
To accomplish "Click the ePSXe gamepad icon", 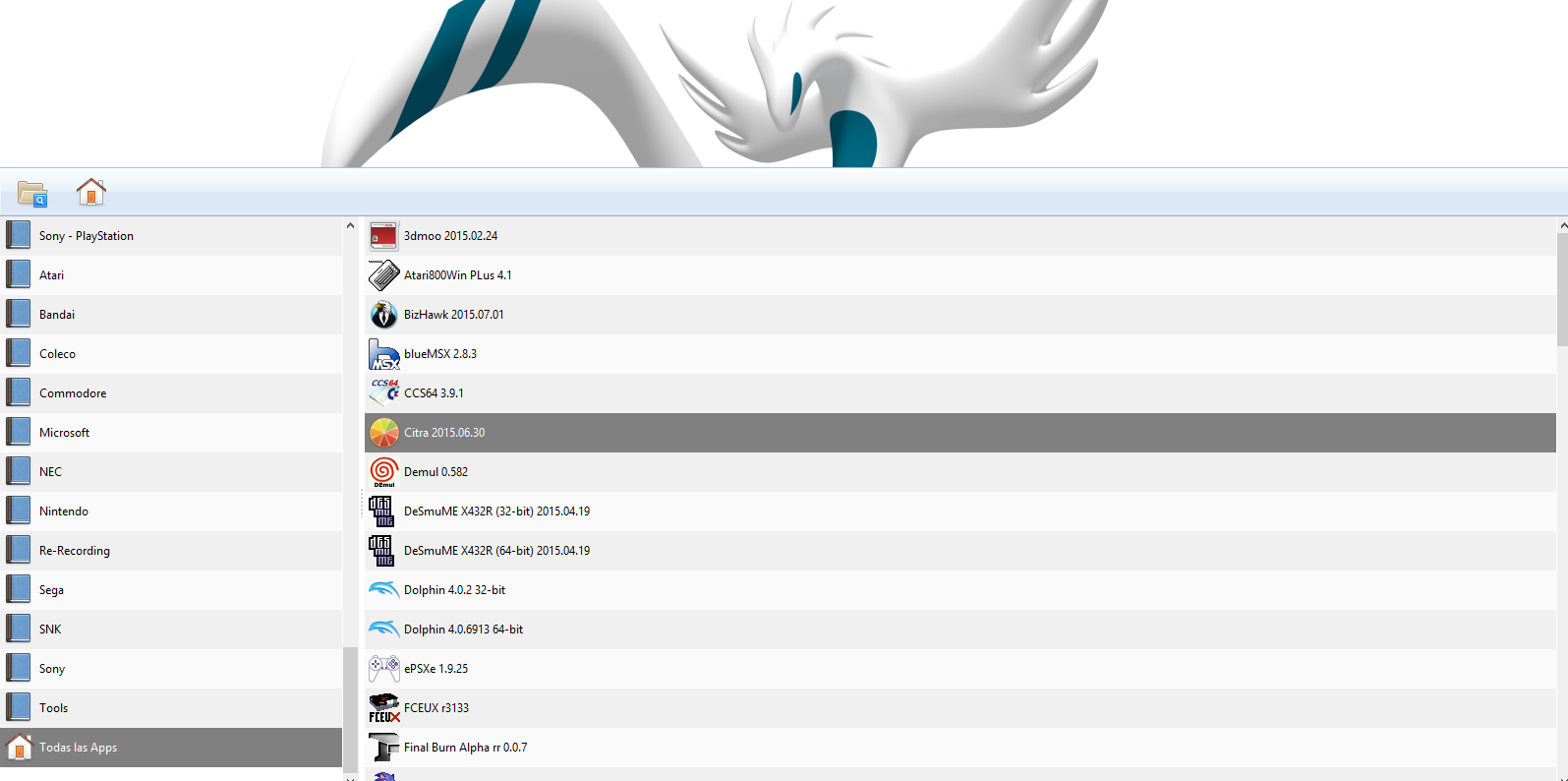I will point(383,669).
